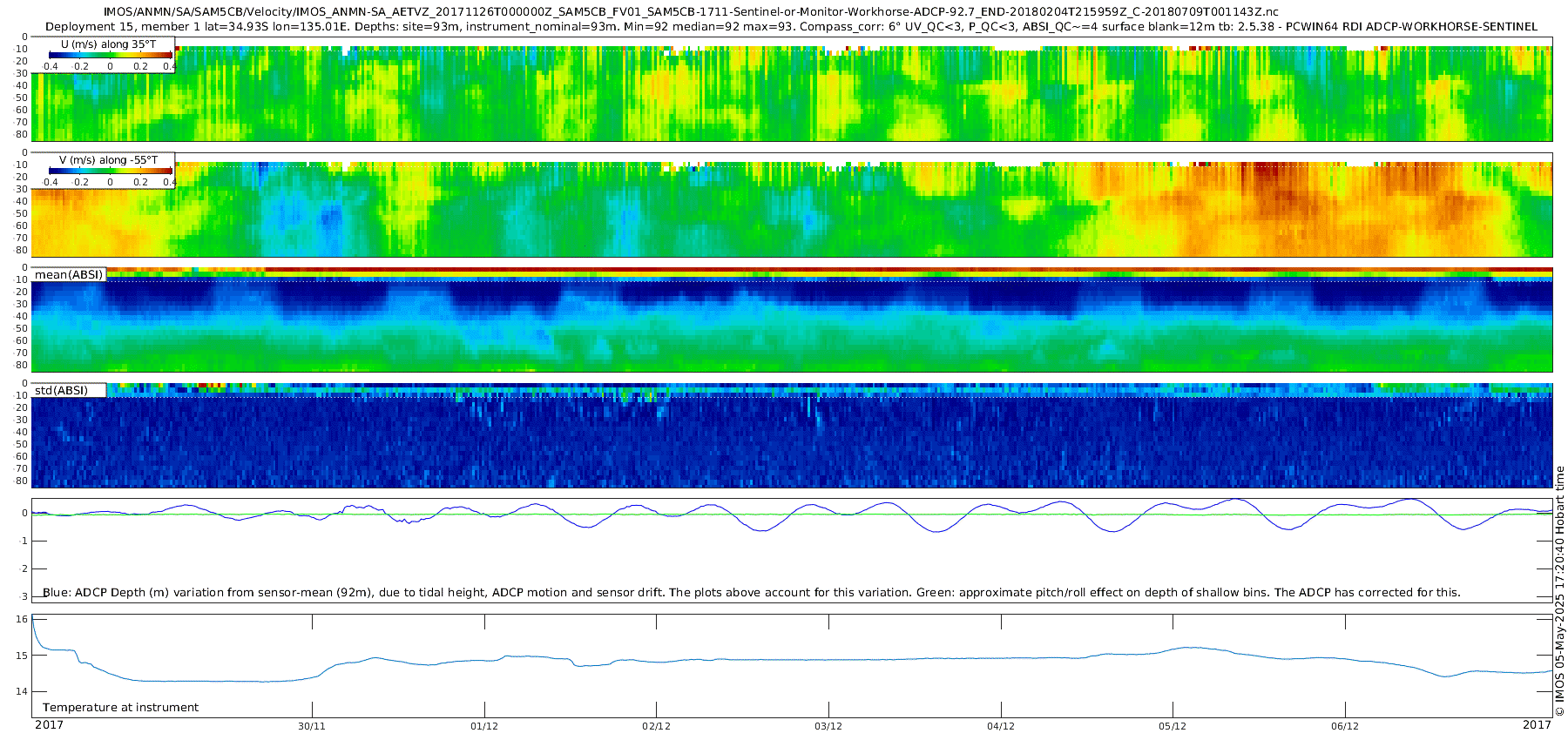Select the mean(ABSI) panel label
Viewport: 1568px width, 740px height.
point(69,275)
